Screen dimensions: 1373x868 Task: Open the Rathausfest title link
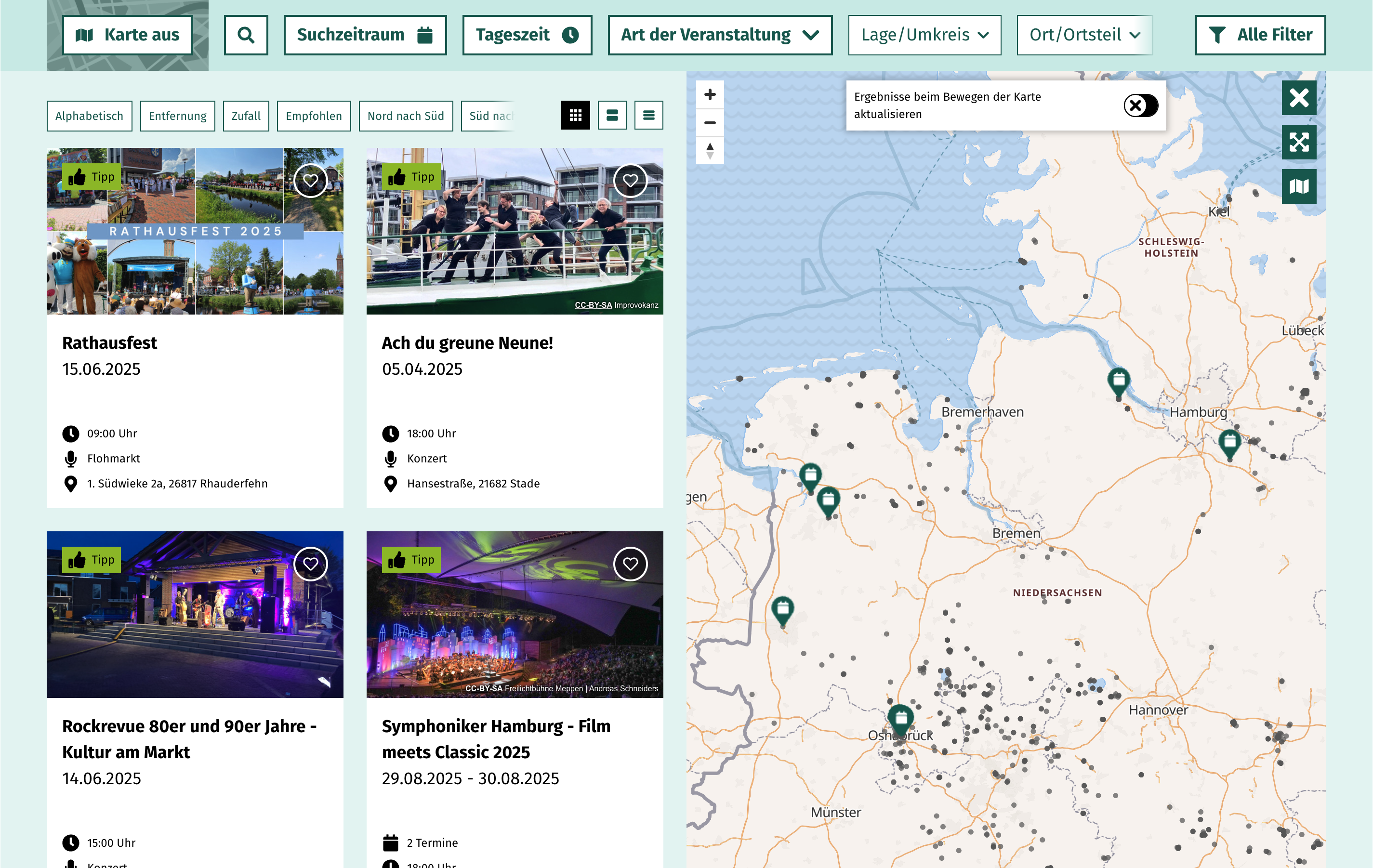point(109,343)
